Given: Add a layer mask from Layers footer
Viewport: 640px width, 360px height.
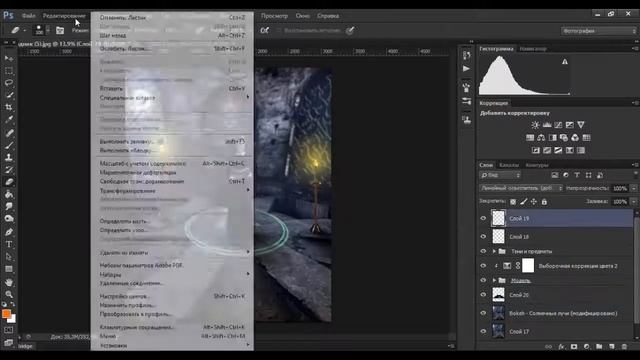Looking at the screenshot, I should [x=574, y=347].
